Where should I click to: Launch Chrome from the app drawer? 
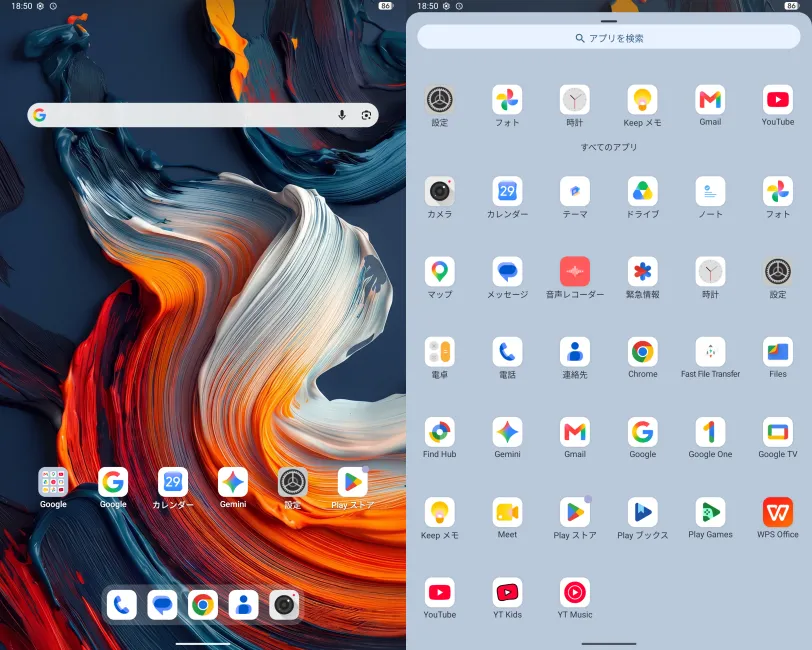(x=642, y=352)
